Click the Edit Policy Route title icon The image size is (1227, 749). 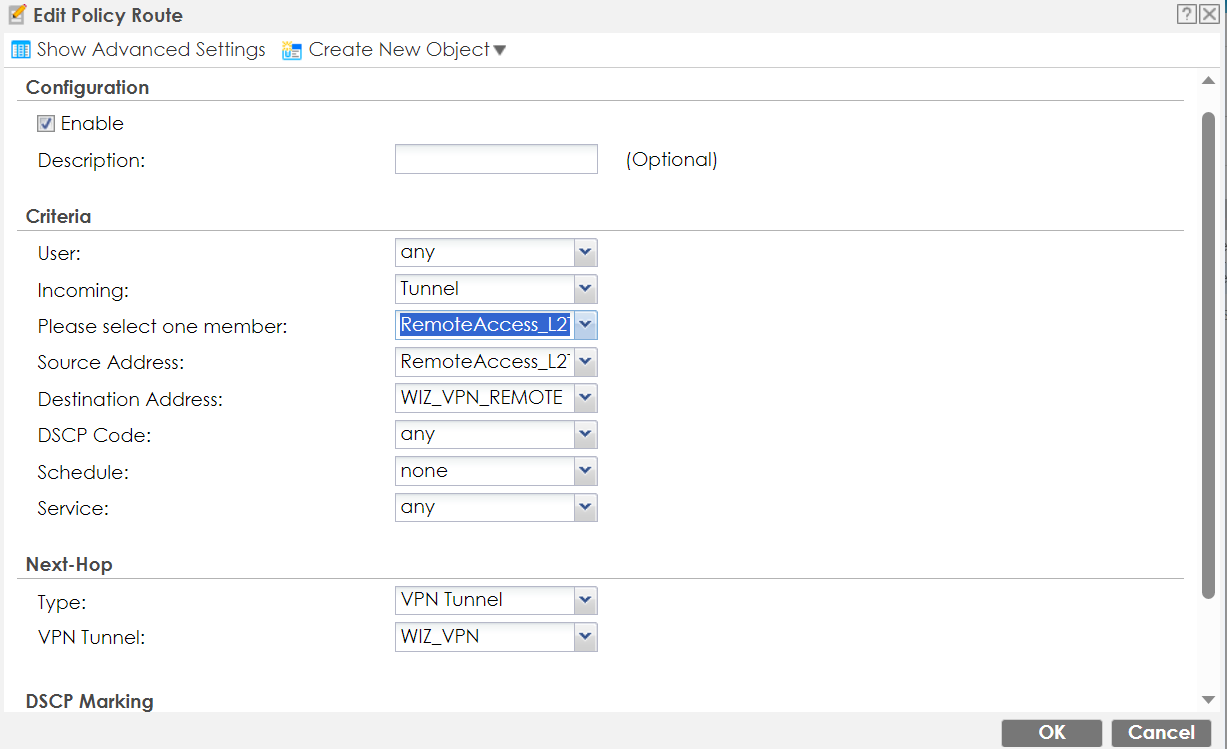point(14,14)
